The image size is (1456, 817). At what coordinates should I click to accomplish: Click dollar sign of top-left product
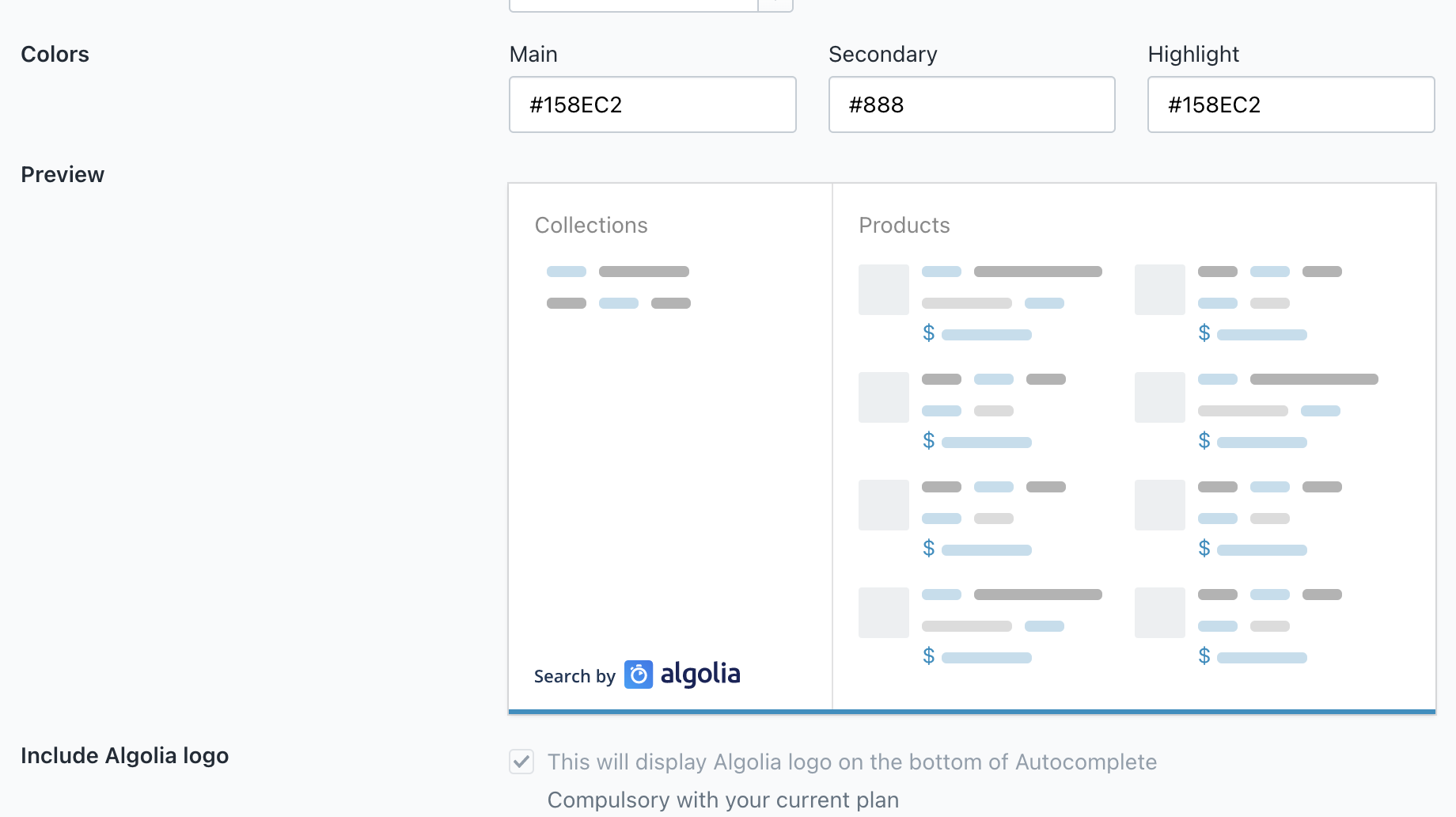point(928,333)
